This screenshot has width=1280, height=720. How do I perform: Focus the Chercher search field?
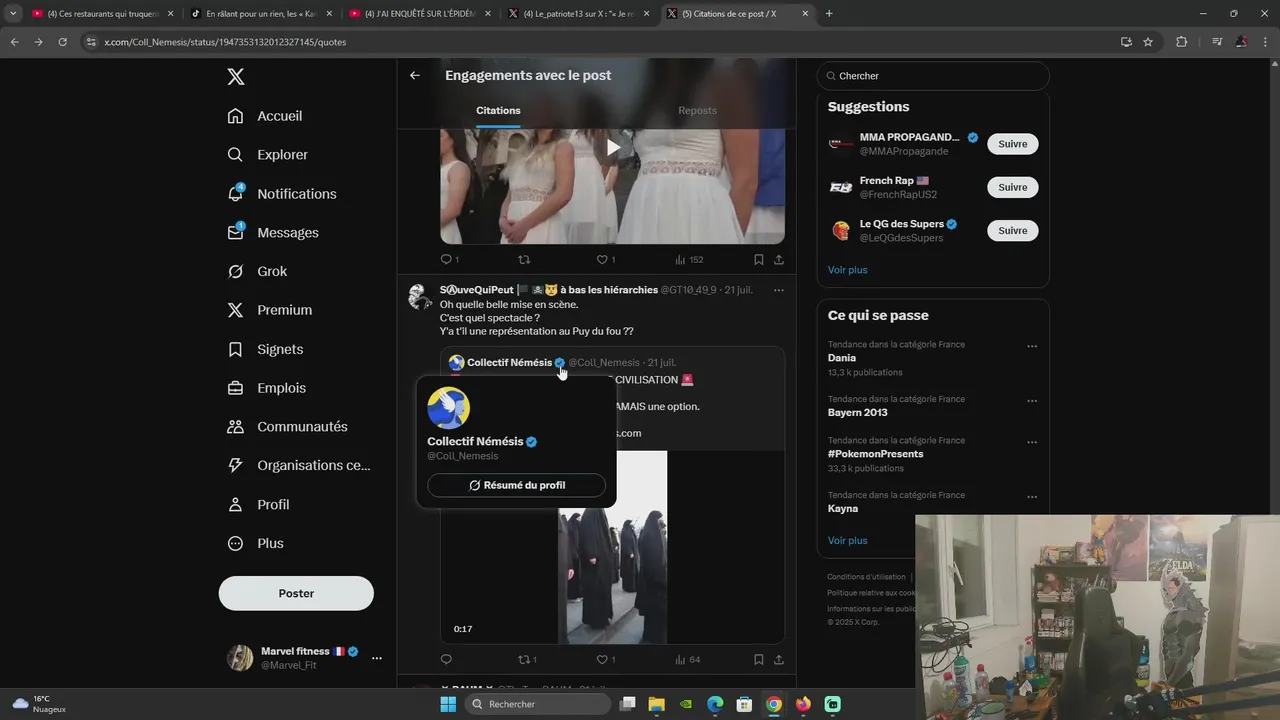(933, 76)
